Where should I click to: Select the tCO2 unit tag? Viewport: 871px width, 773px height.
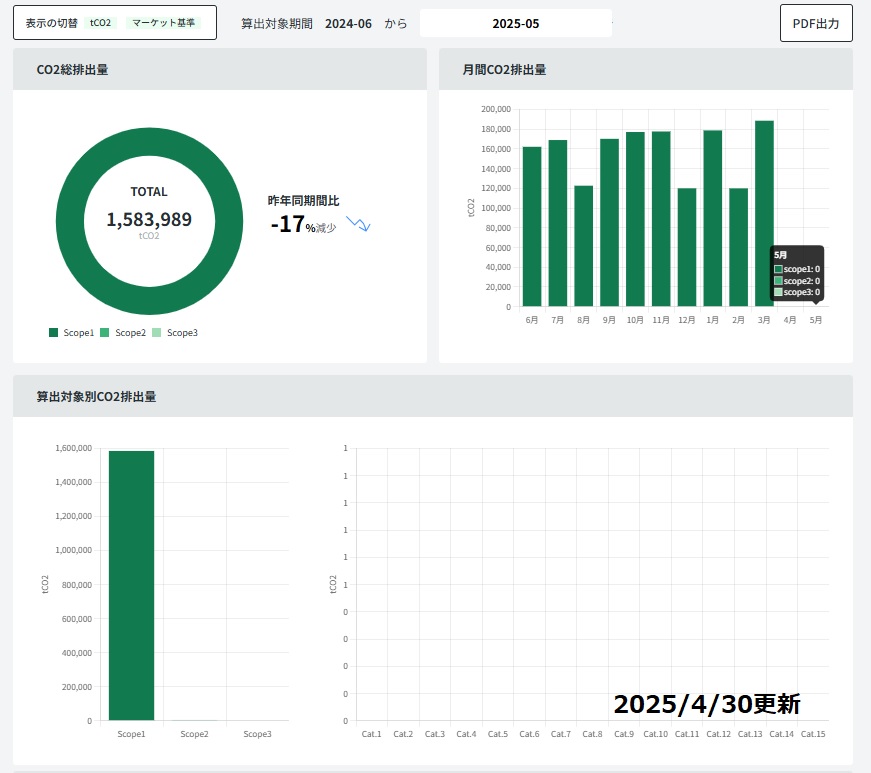click(x=101, y=23)
